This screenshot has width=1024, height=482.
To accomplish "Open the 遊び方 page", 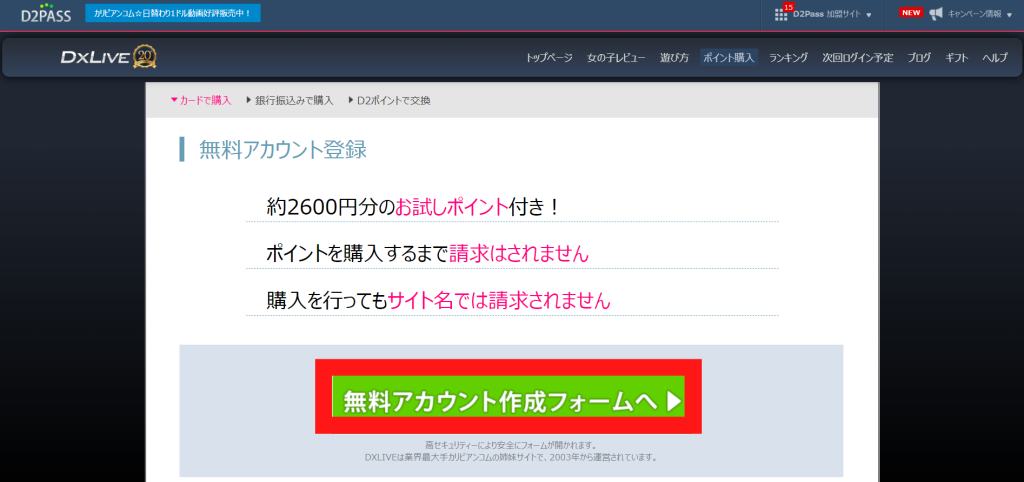I will [674, 58].
